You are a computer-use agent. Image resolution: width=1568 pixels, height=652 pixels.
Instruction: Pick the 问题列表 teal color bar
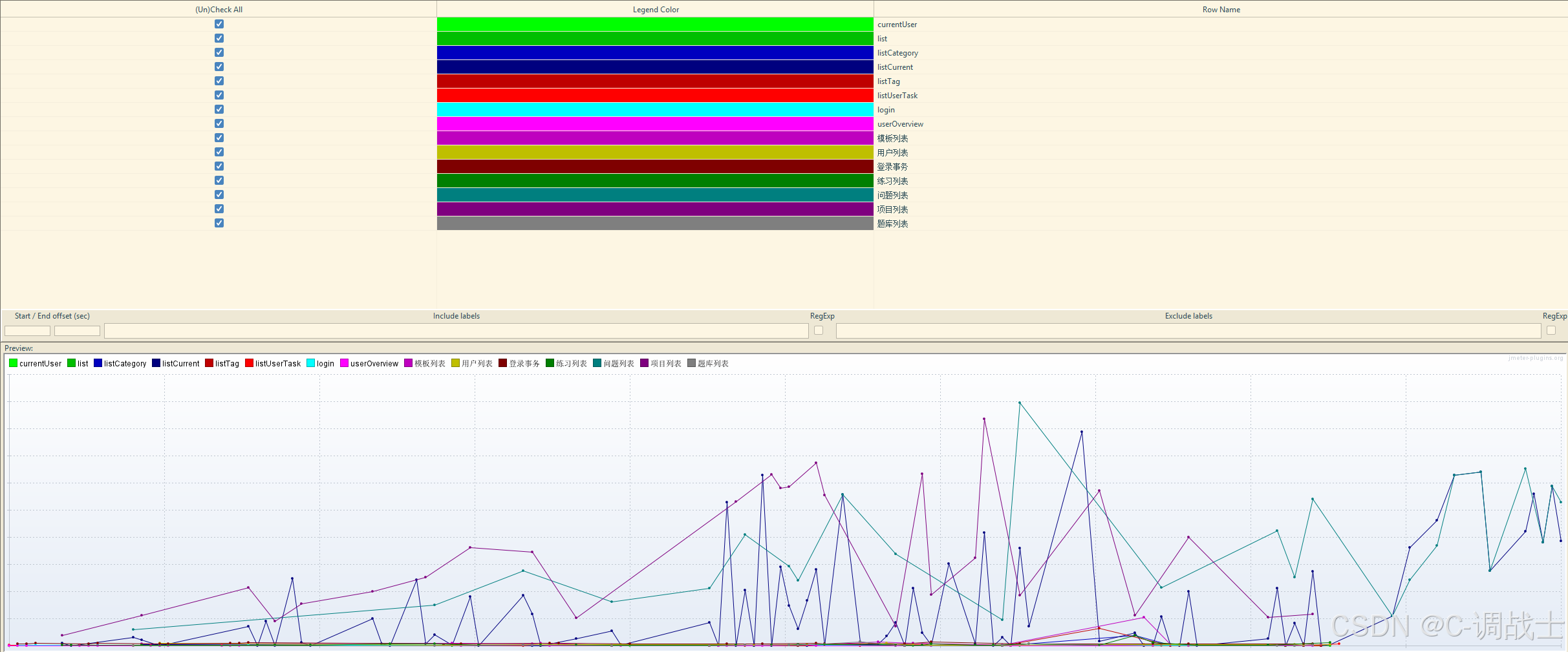click(x=655, y=195)
